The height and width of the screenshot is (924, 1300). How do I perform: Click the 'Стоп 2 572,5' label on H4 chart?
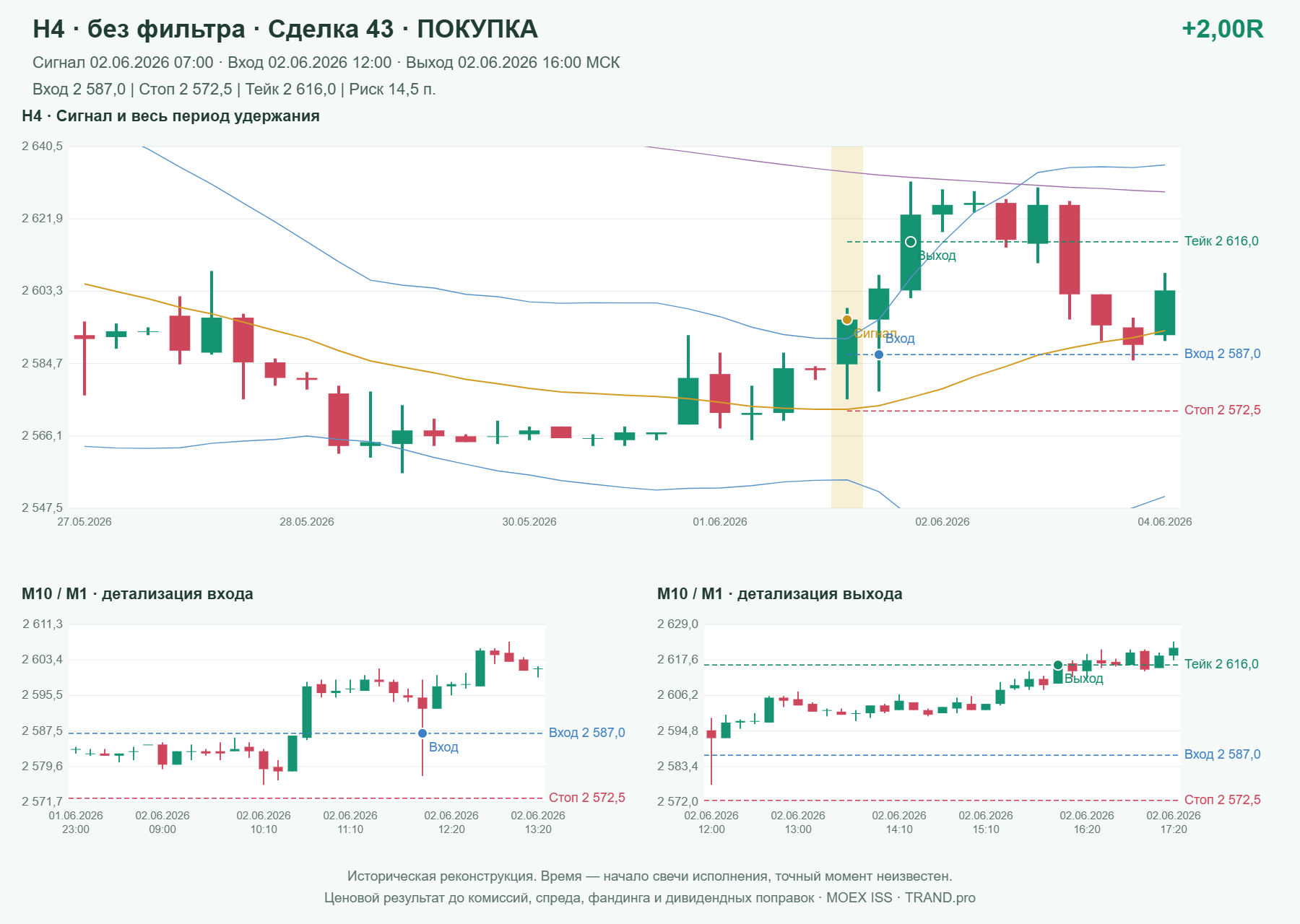1222,410
